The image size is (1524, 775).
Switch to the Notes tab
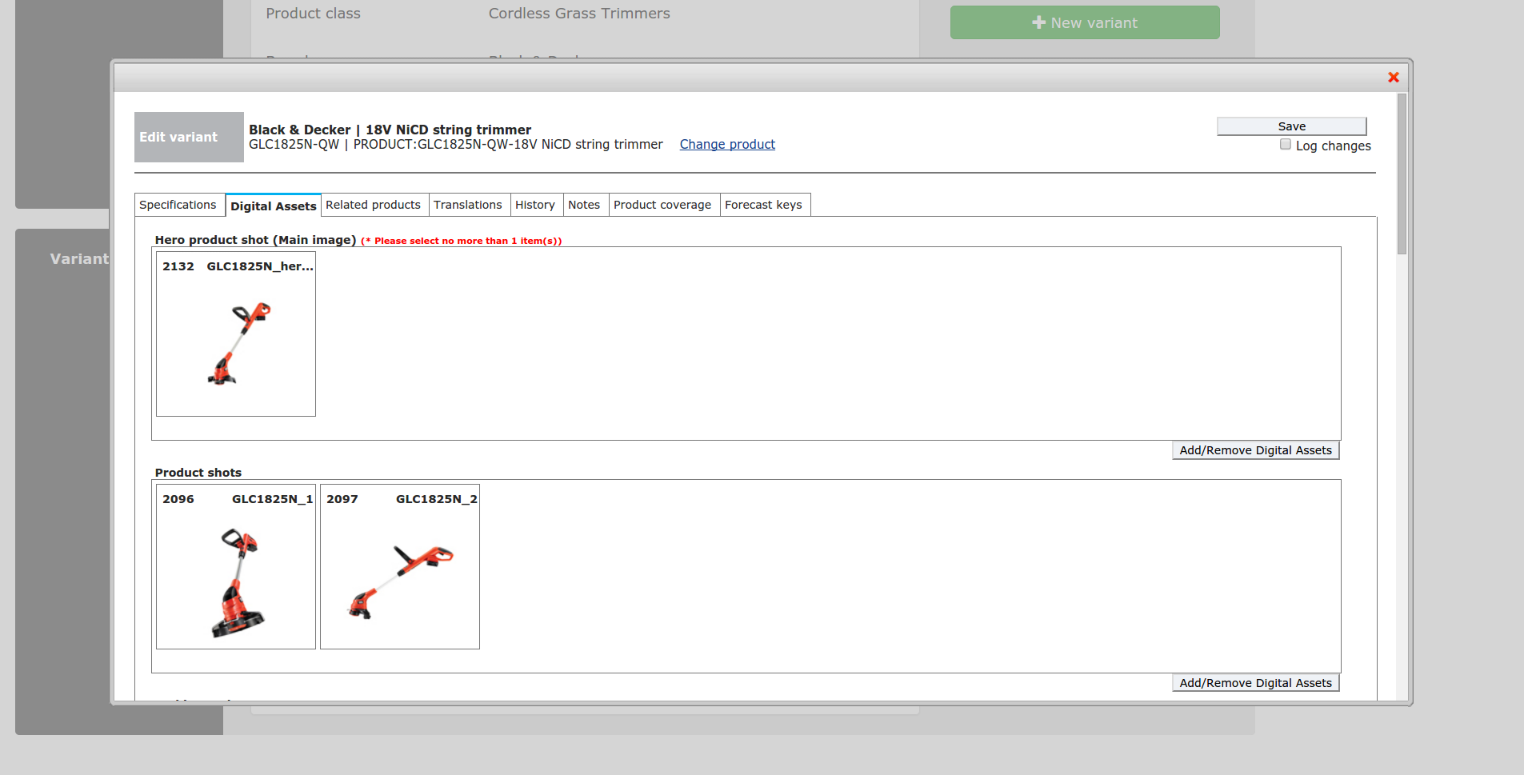pos(584,205)
